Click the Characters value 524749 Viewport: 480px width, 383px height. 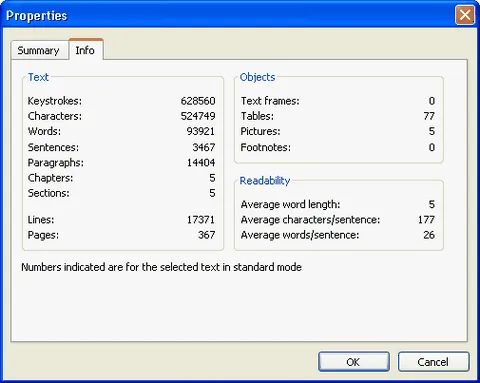point(198,116)
